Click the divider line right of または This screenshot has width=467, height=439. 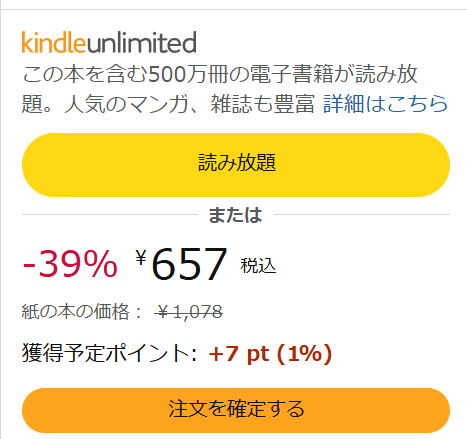[x=362, y=215]
